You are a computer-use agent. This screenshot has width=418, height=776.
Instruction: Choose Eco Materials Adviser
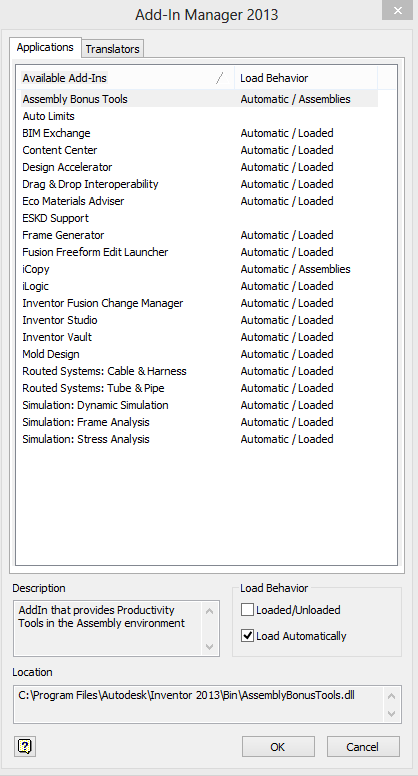coord(198,201)
